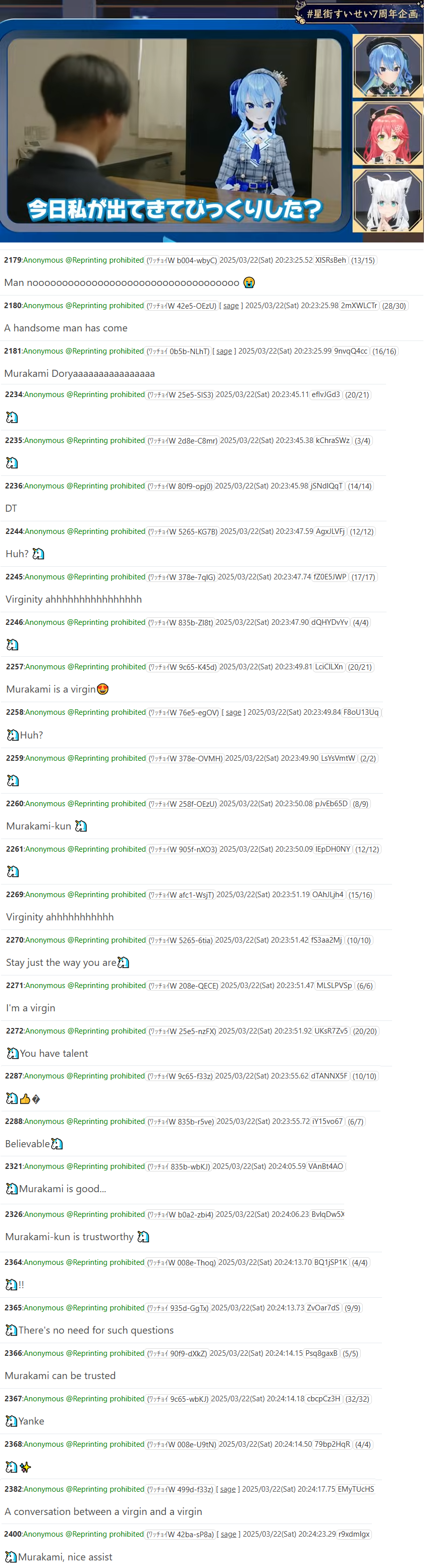Click unicorn emoji after 'Stay just the way you are'
This screenshot has width=440, height=1568.
(123, 962)
